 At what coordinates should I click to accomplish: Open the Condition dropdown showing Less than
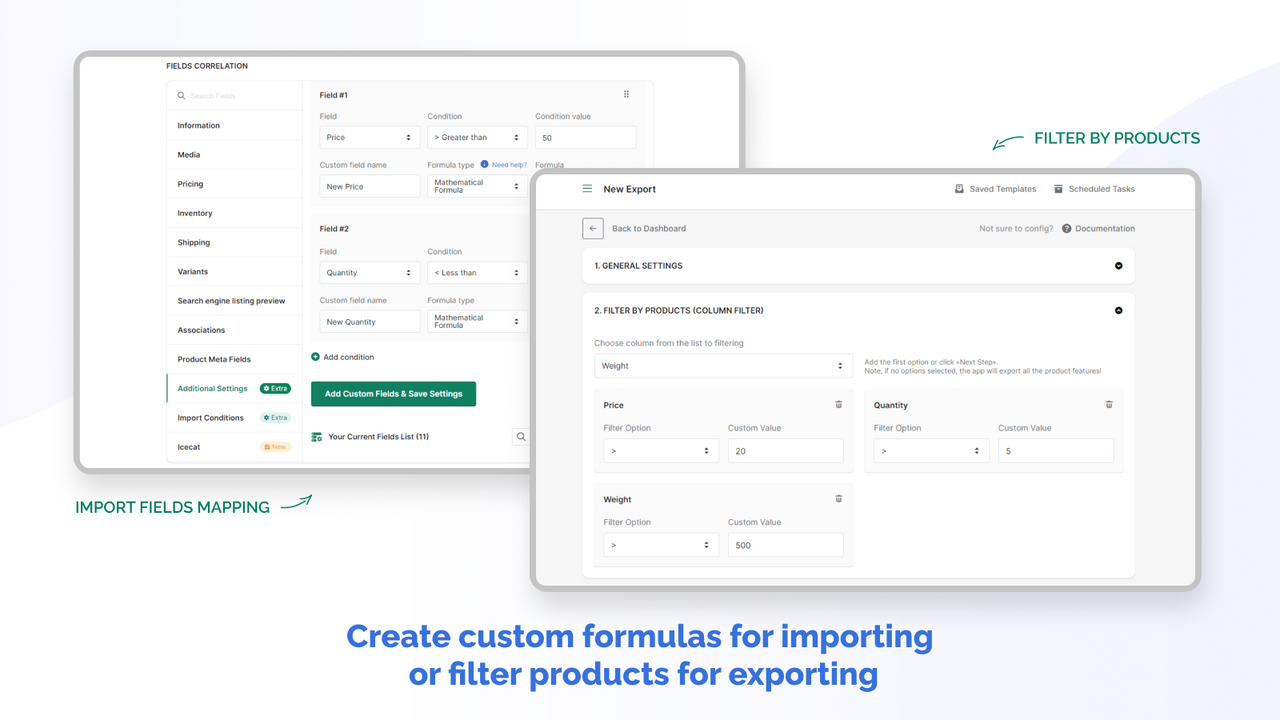pos(477,271)
